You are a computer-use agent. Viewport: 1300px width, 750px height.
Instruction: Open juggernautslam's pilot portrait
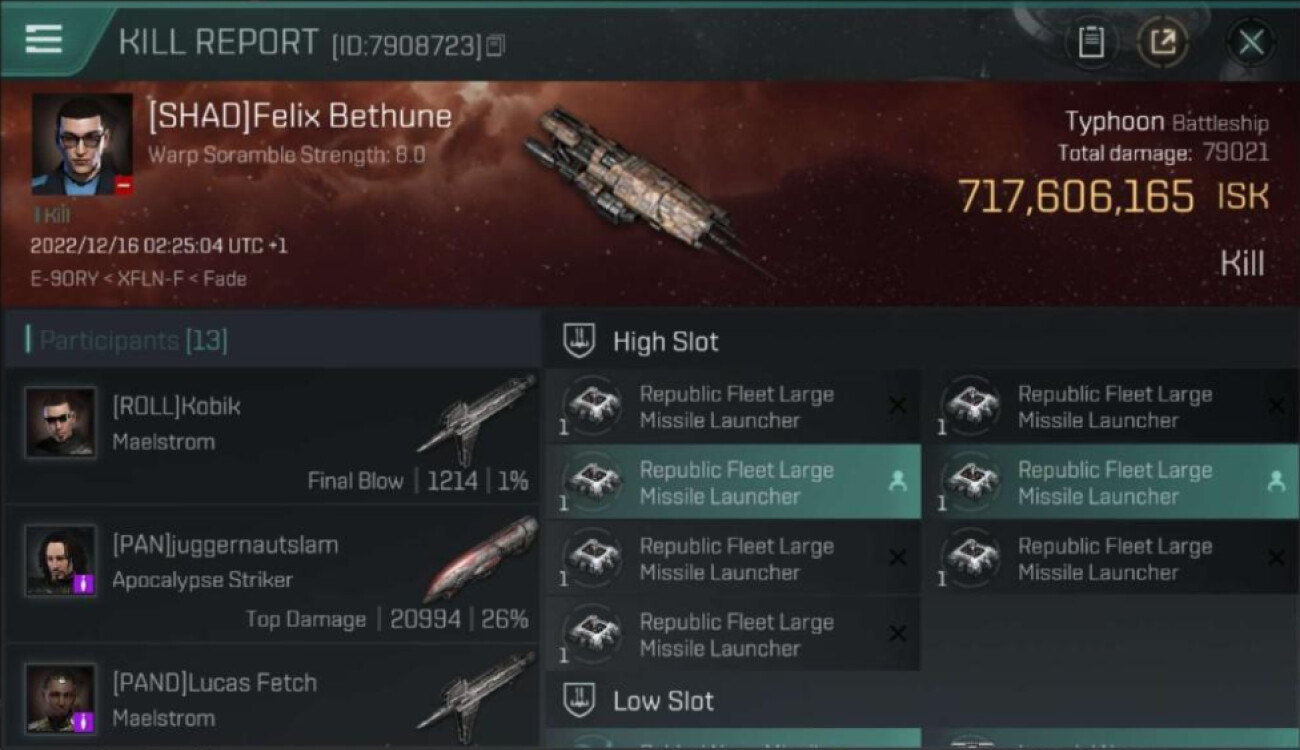61,560
